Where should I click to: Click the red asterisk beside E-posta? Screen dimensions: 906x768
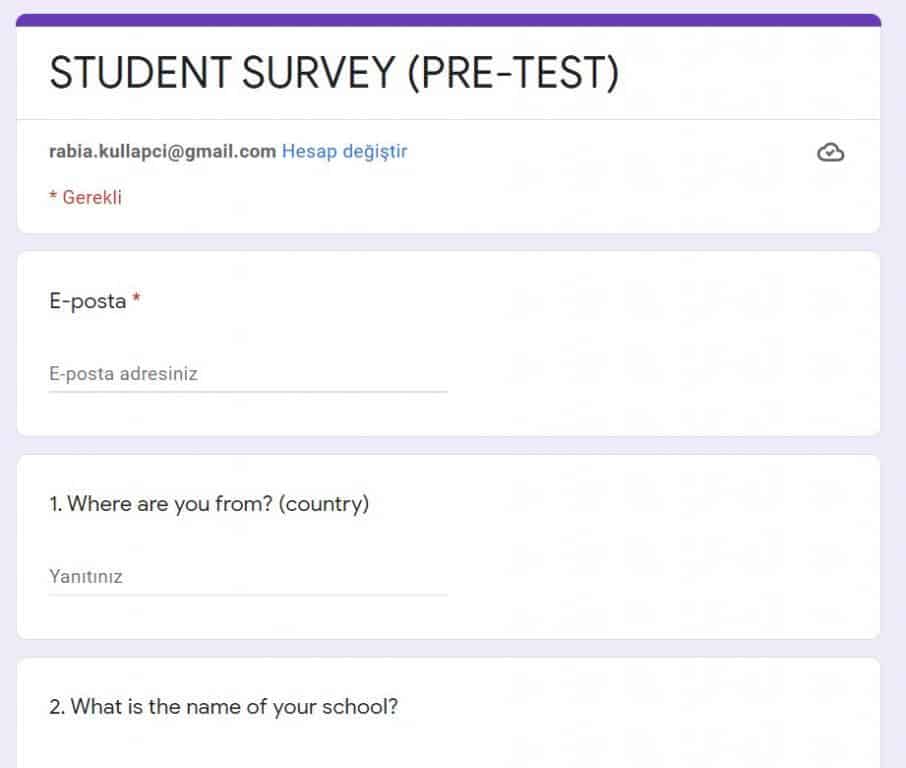[x=136, y=300]
